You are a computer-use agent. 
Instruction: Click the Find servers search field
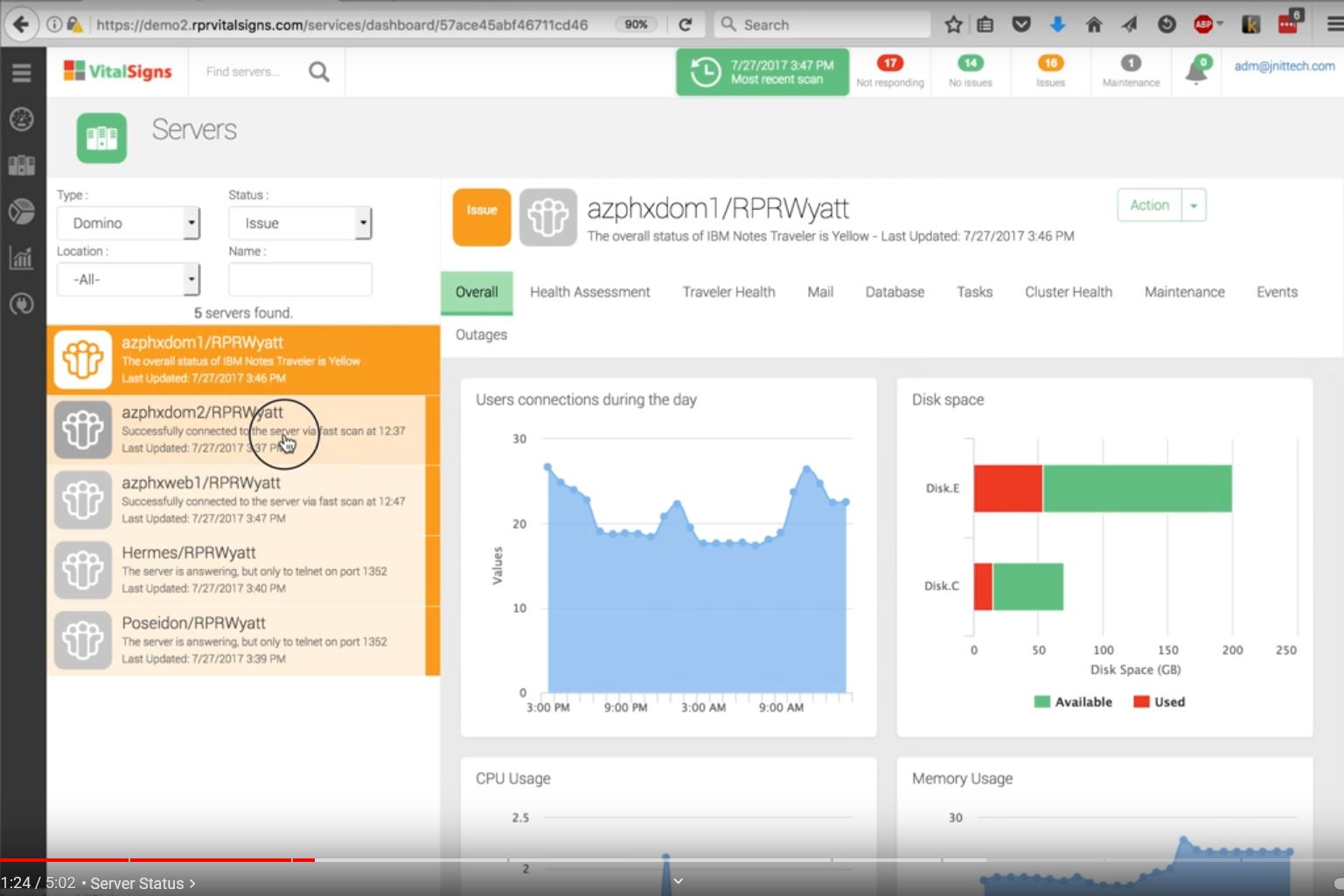point(243,72)
